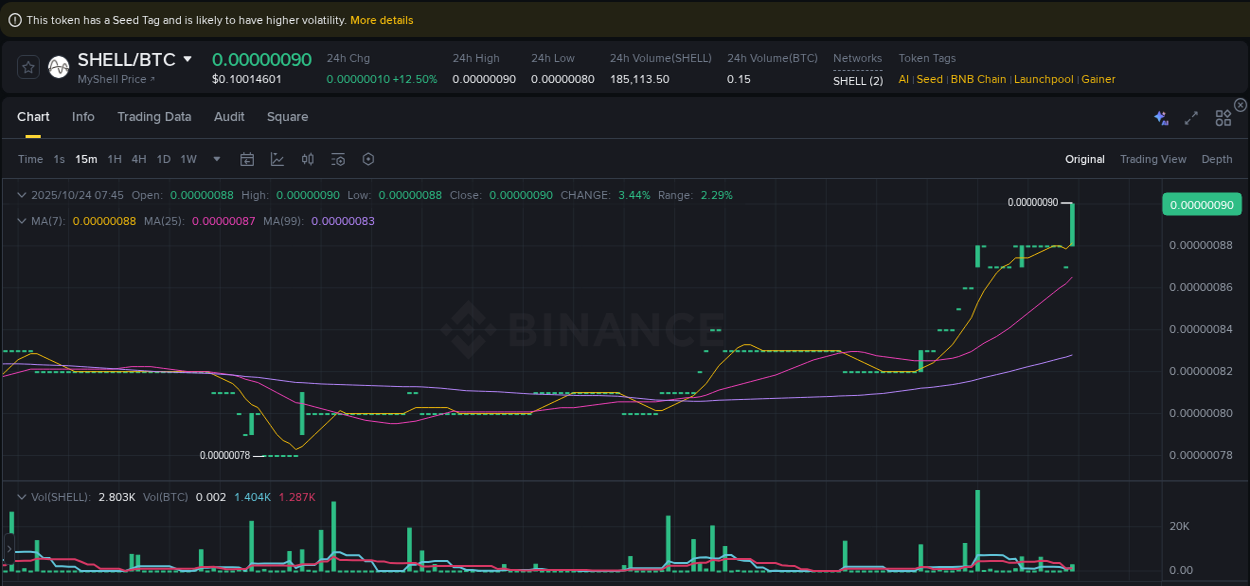Open the chart style selector icon
The width and height of the screenshot is (1250, 586).
(x=277, y=159)
